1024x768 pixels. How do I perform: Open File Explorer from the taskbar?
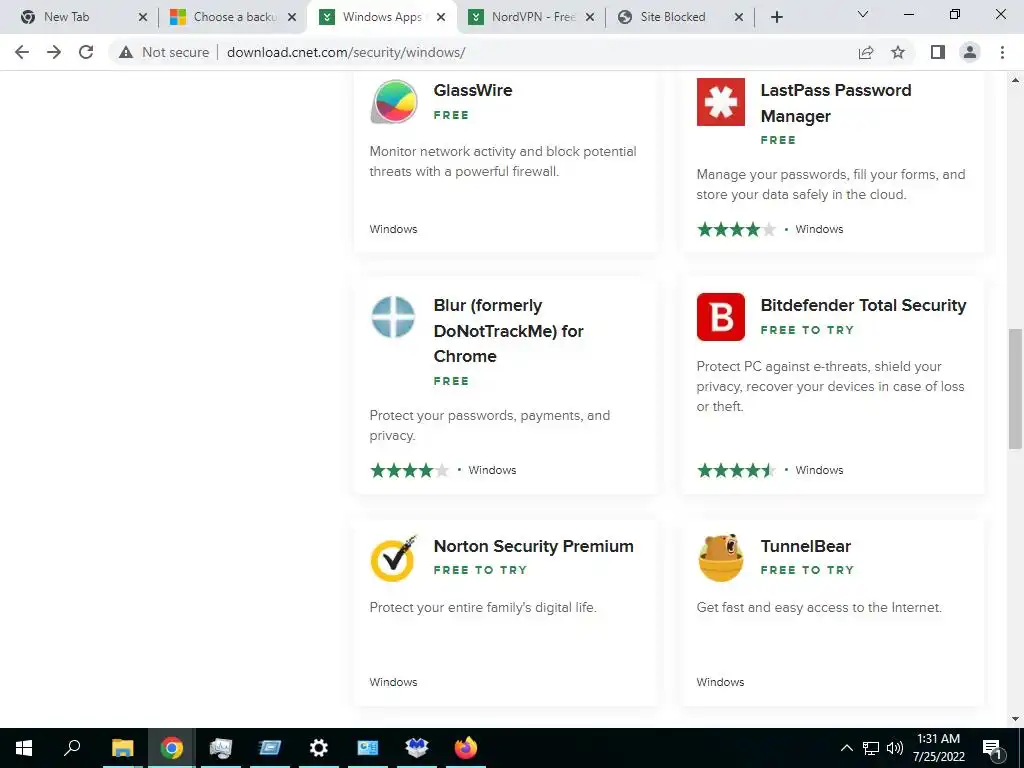click(x=122, y=748)
